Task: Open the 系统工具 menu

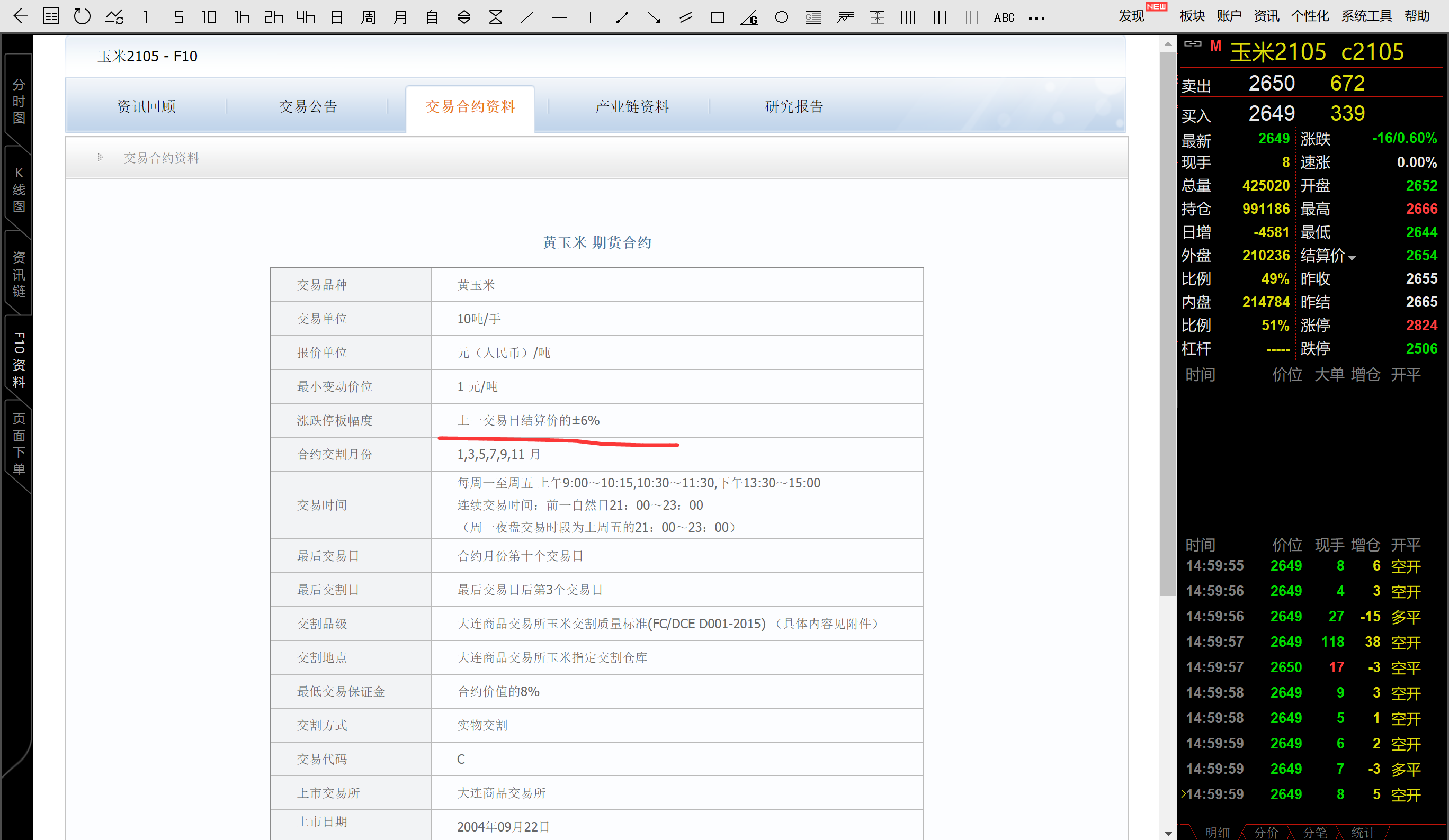Action: (x=1366, y=16)
